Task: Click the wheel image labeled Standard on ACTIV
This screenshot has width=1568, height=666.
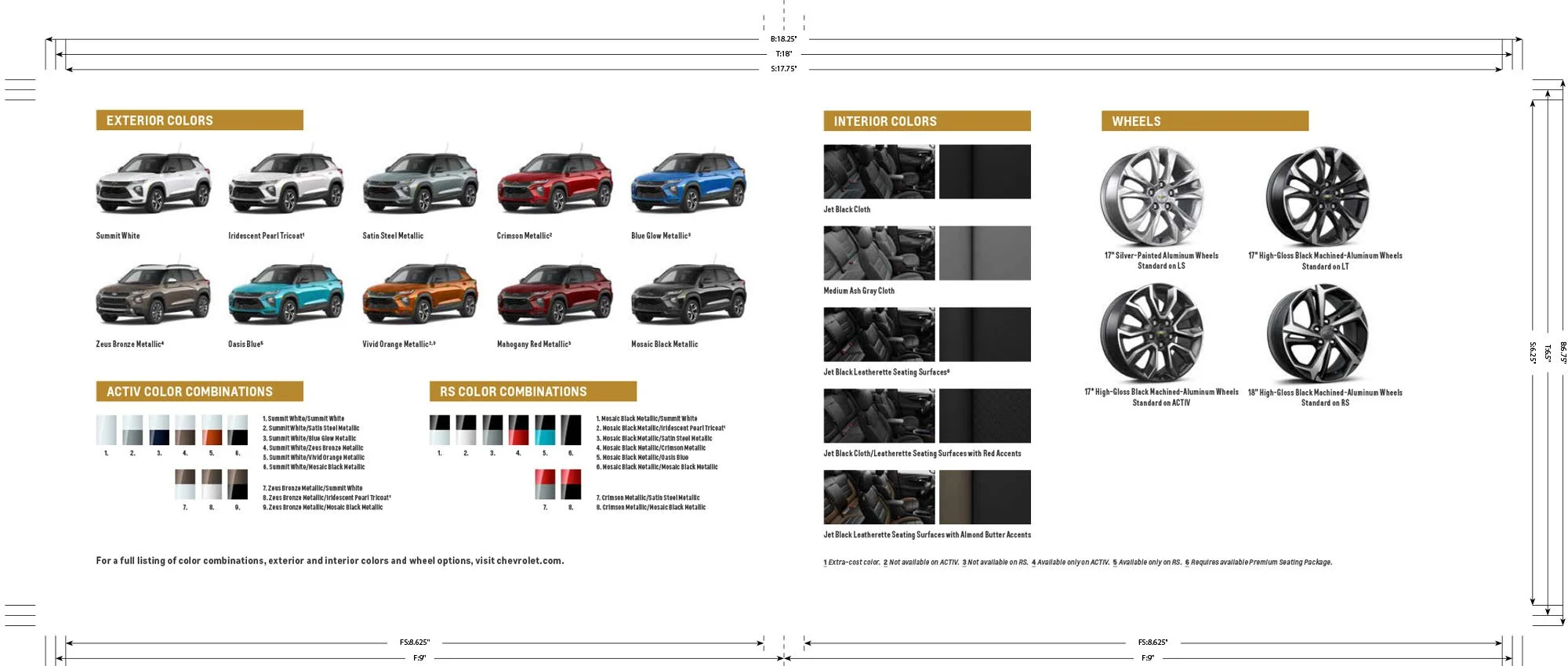Action: 1151,332
